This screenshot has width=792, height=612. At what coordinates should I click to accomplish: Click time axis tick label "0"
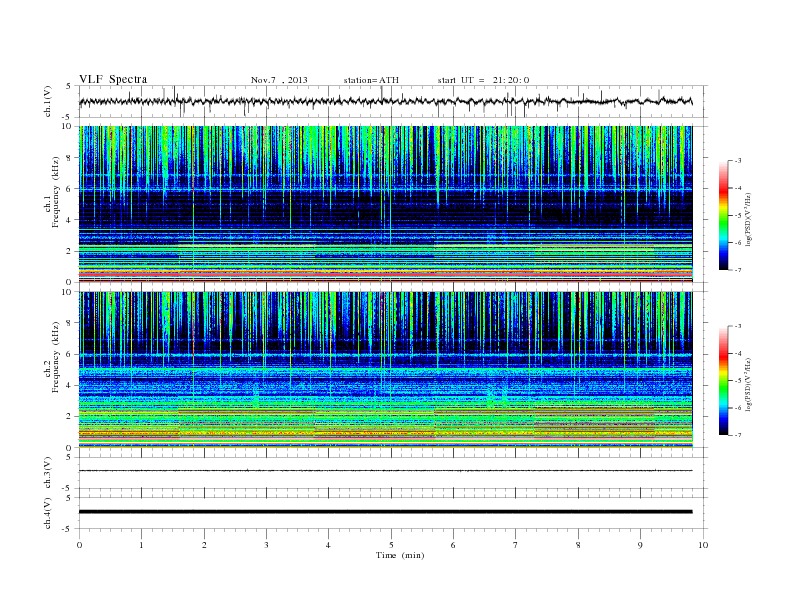click(79, 545)
